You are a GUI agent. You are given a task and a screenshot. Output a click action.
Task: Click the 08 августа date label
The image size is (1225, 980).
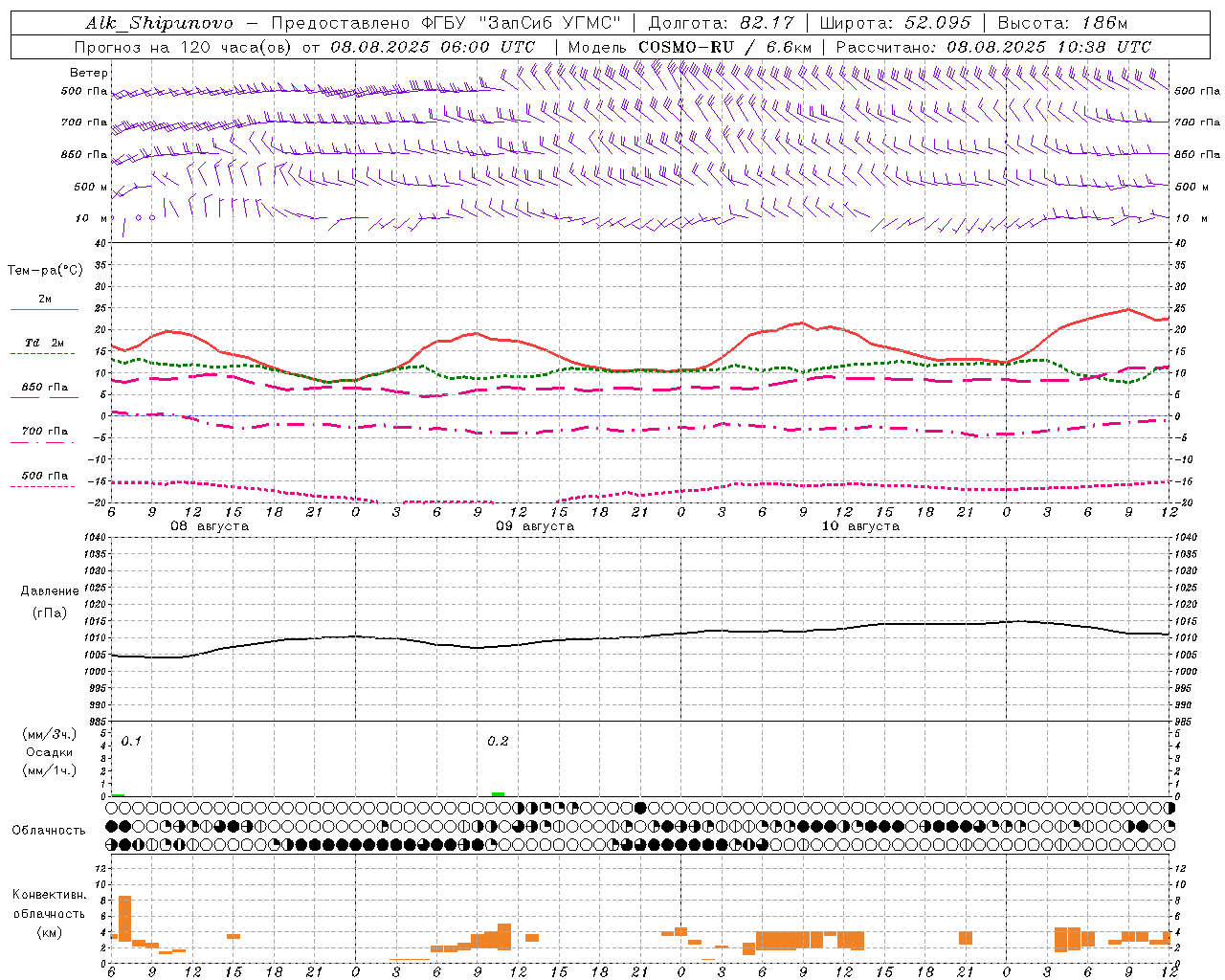coord(210,526)
